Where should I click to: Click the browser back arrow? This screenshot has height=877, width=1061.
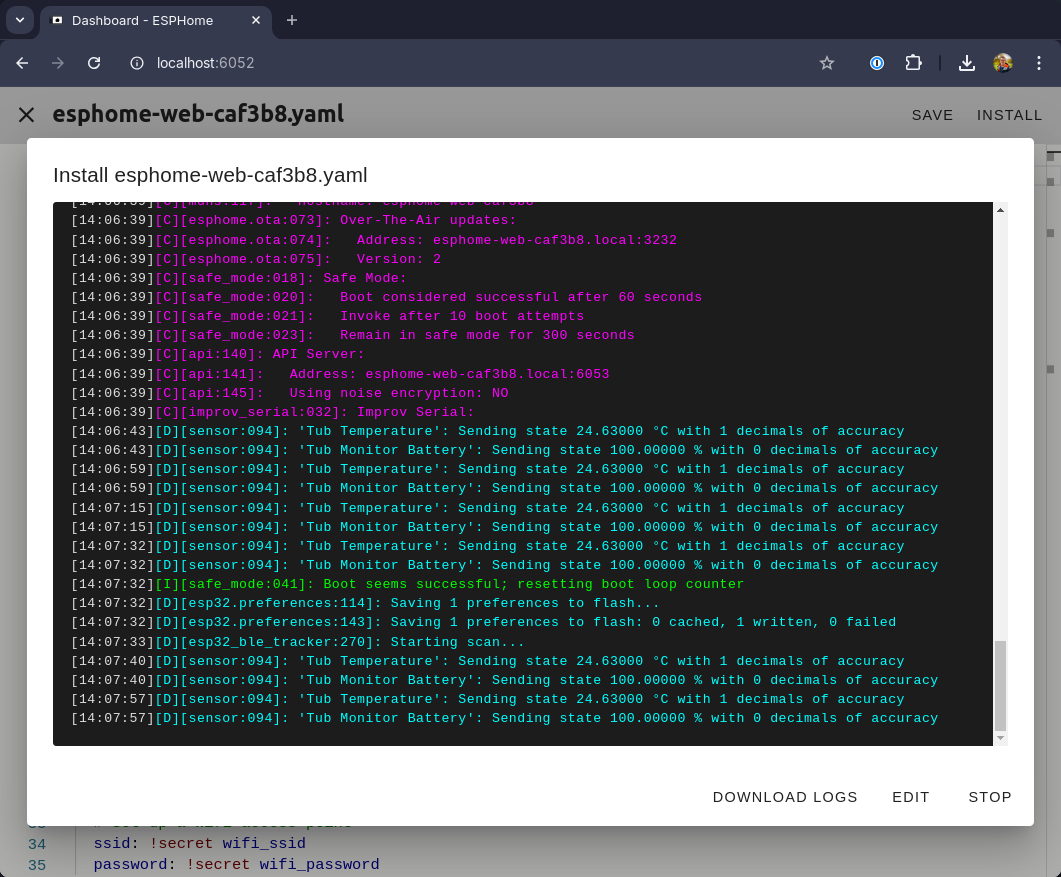tap(23, 63)
